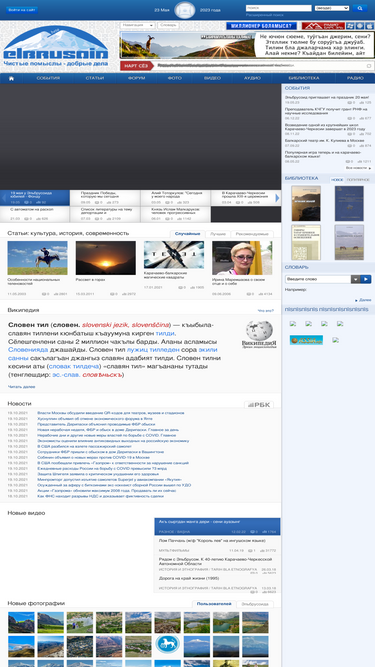Image resolution: width=375 pixels, height=667 pixels.
Task: Open the Лом Паччахь video entry
Action: tap(217, 544)
